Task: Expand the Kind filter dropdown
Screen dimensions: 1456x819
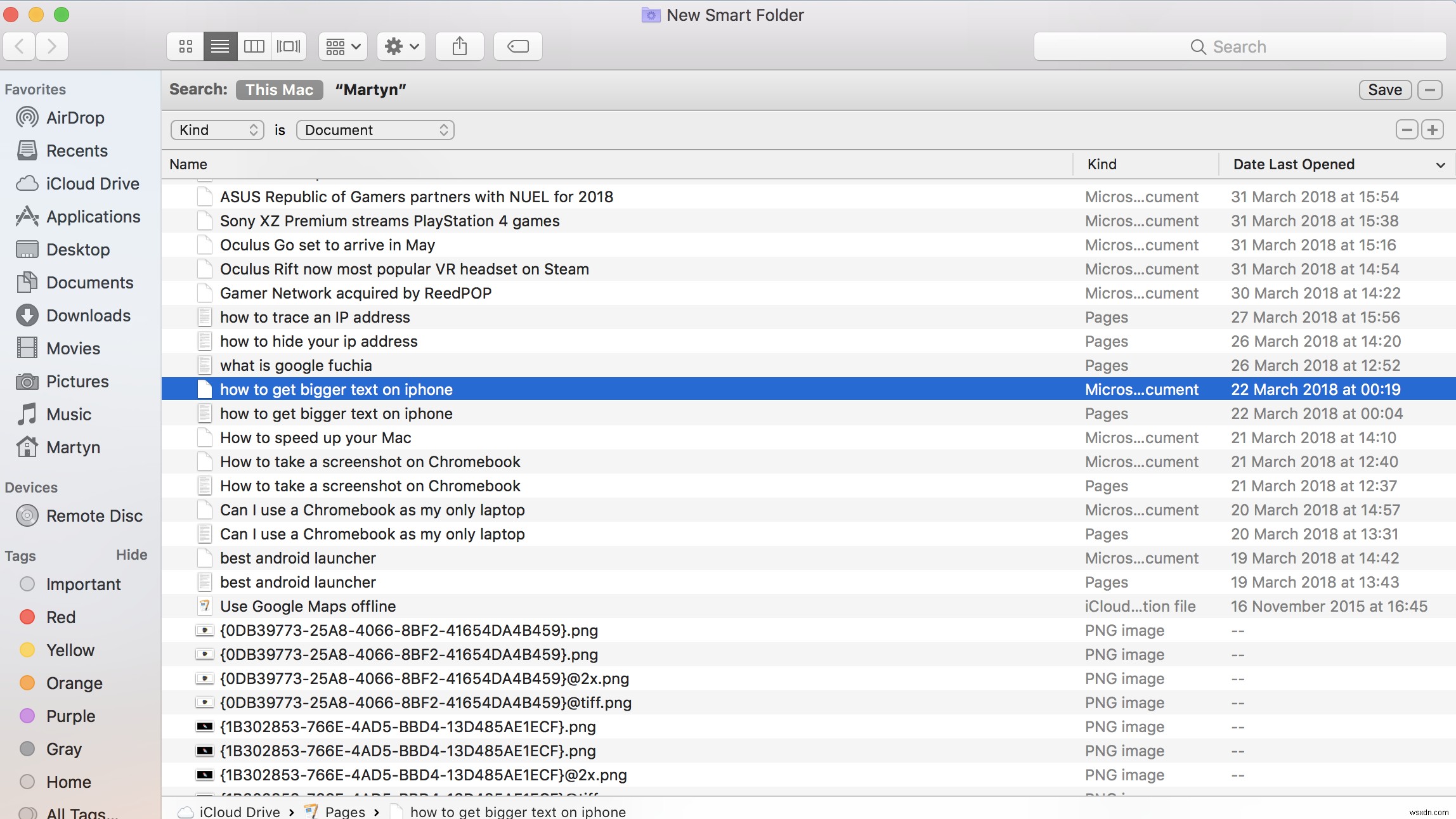Action: pos(216,129)
